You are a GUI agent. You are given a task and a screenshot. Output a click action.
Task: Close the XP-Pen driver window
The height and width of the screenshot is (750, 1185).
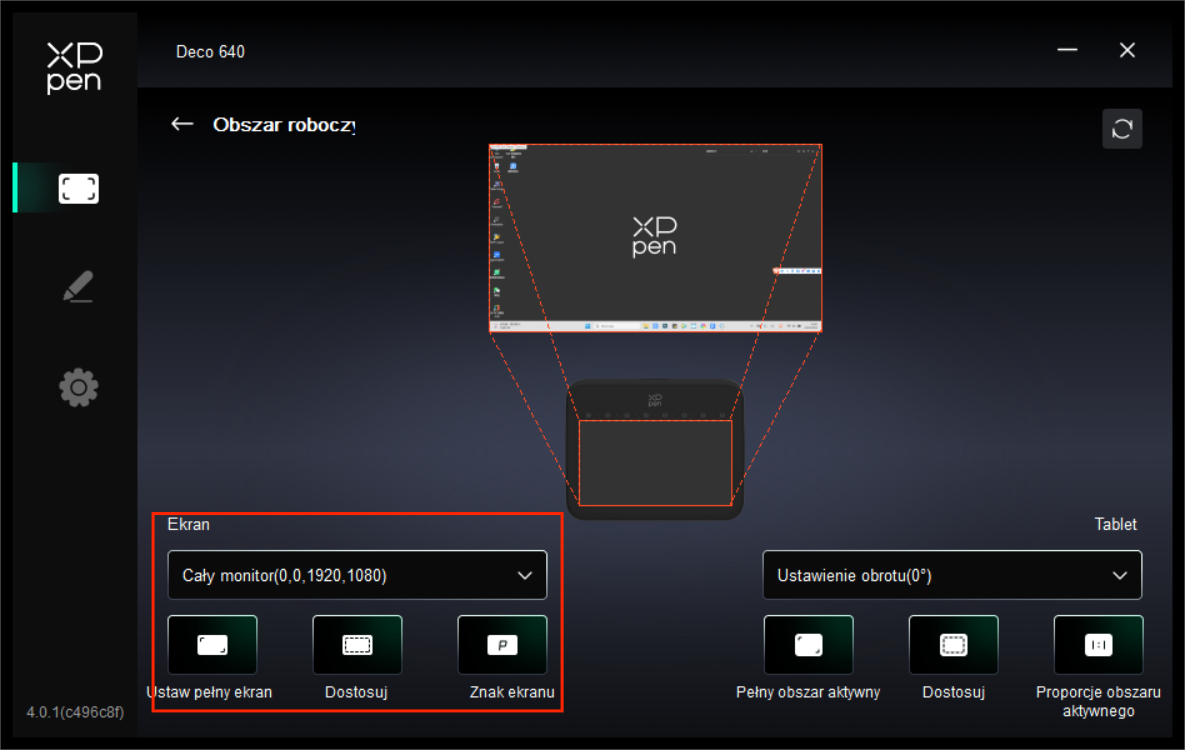[1127, 50]
